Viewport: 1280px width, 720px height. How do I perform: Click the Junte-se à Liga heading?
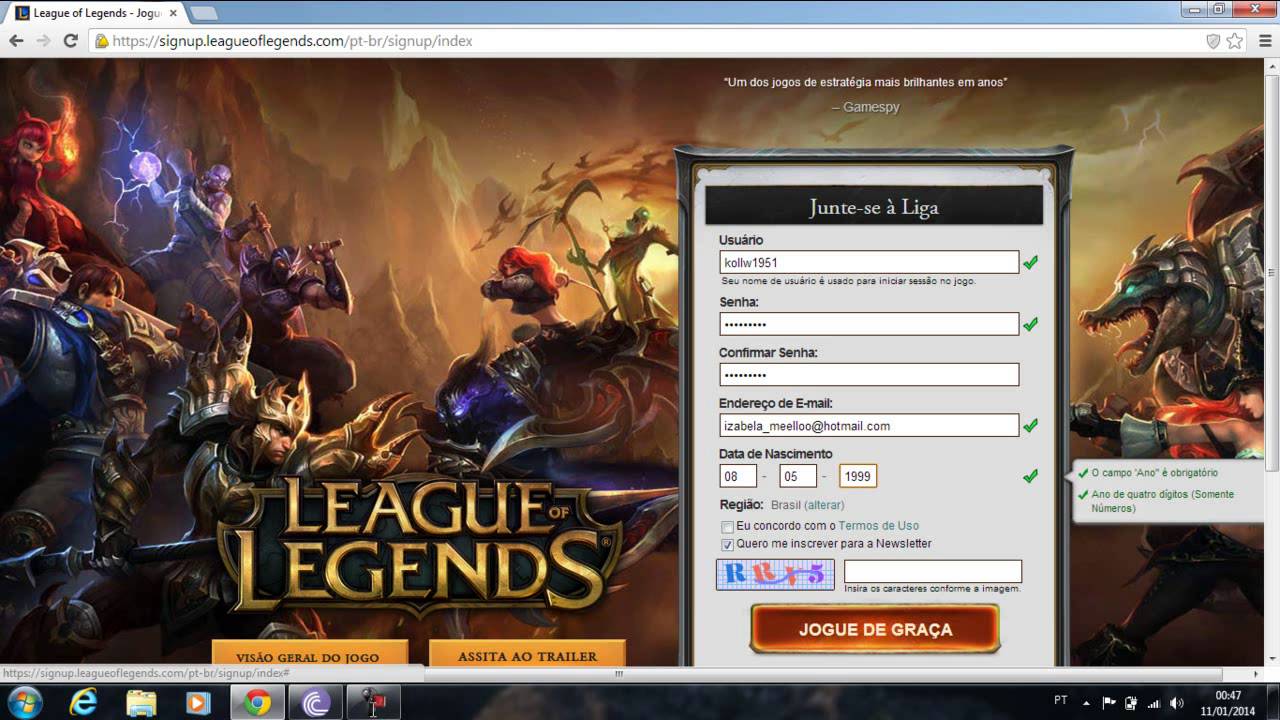pos(874,207)
